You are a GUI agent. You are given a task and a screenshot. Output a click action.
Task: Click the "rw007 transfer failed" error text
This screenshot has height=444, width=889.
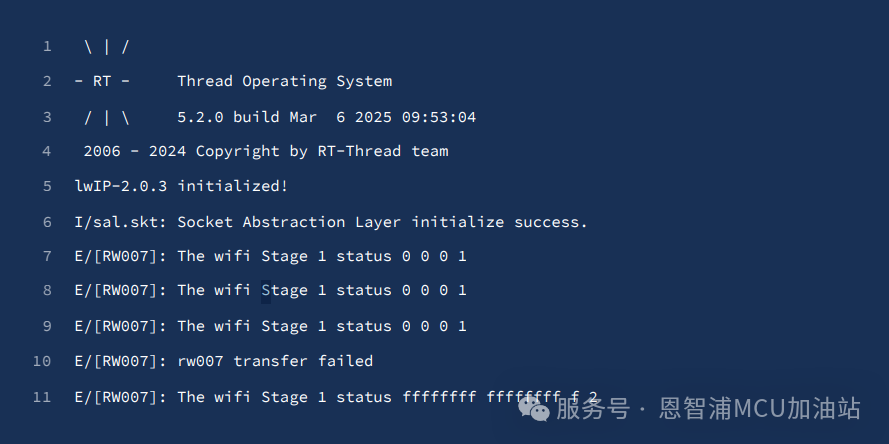pos(275,361)
